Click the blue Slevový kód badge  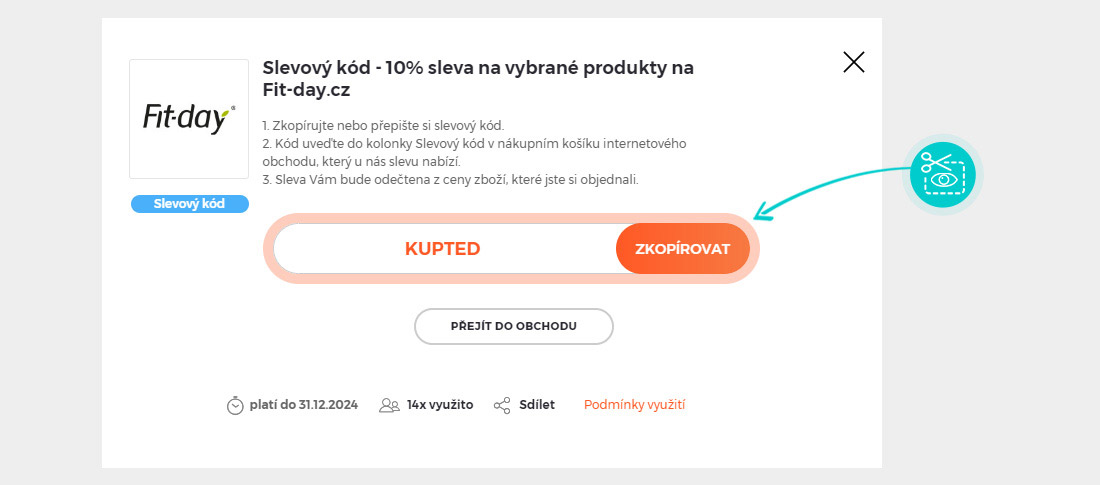click(x=189, y=204)
